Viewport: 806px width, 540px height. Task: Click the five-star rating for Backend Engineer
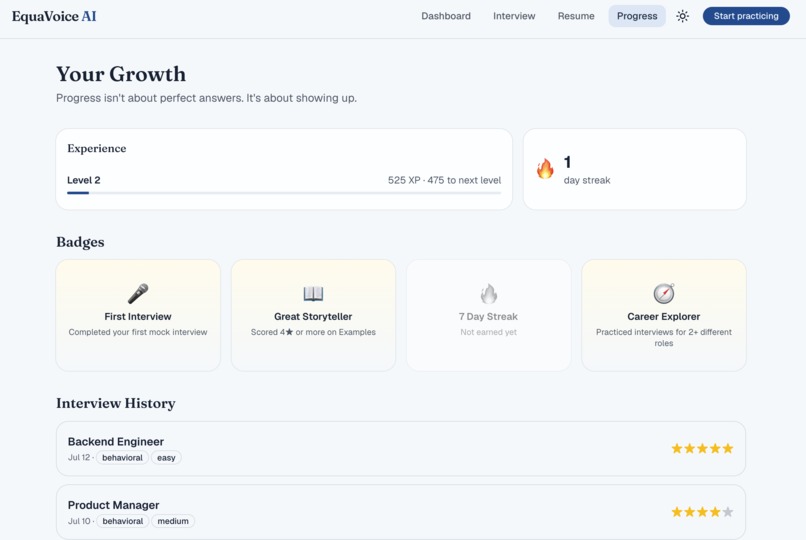pyautogui.click(x=702, y=449)
